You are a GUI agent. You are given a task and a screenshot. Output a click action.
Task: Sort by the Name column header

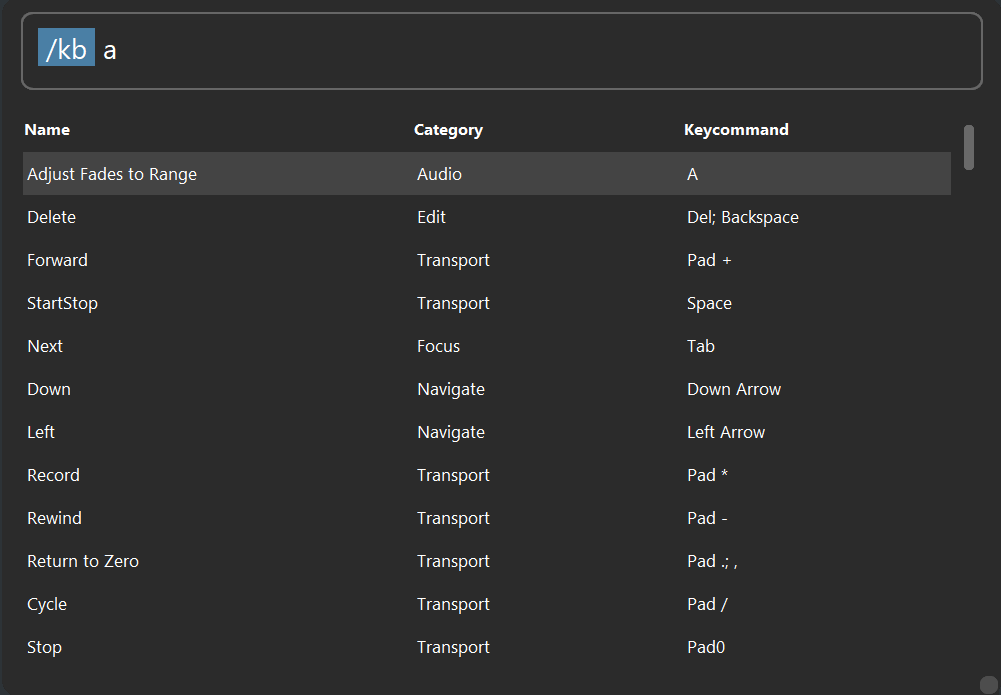(47, 130)
